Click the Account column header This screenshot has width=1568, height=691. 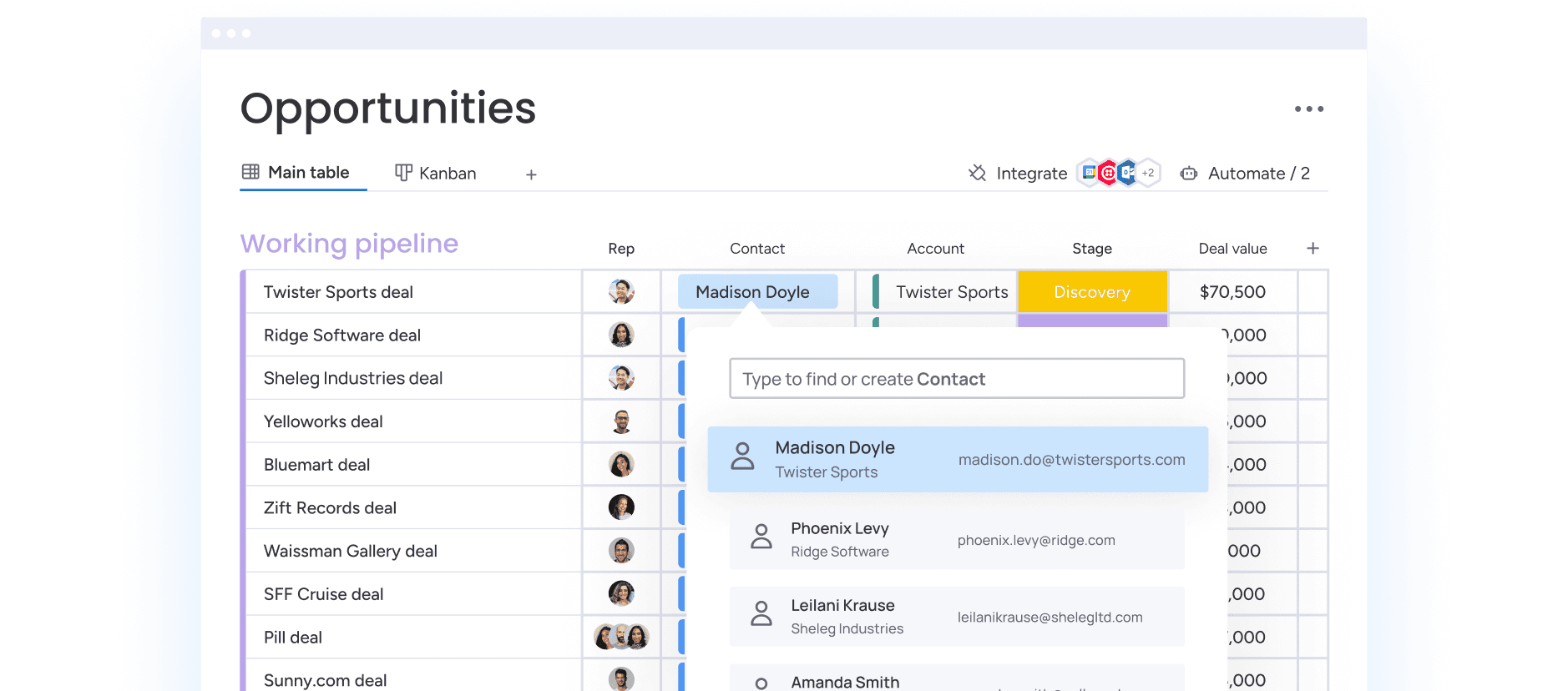(x=935, y=248)
